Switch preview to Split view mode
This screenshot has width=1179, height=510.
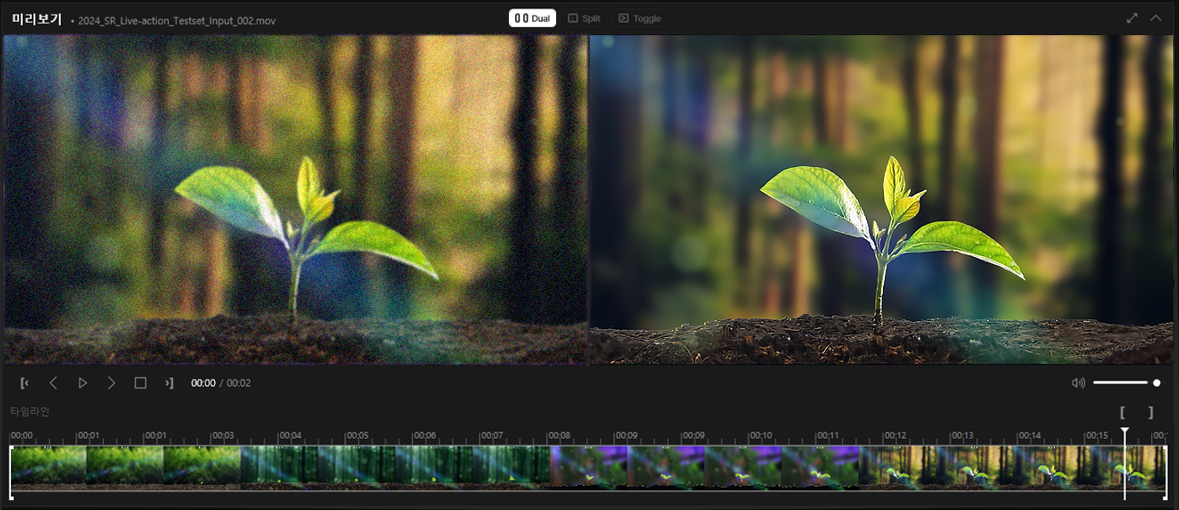583,18
